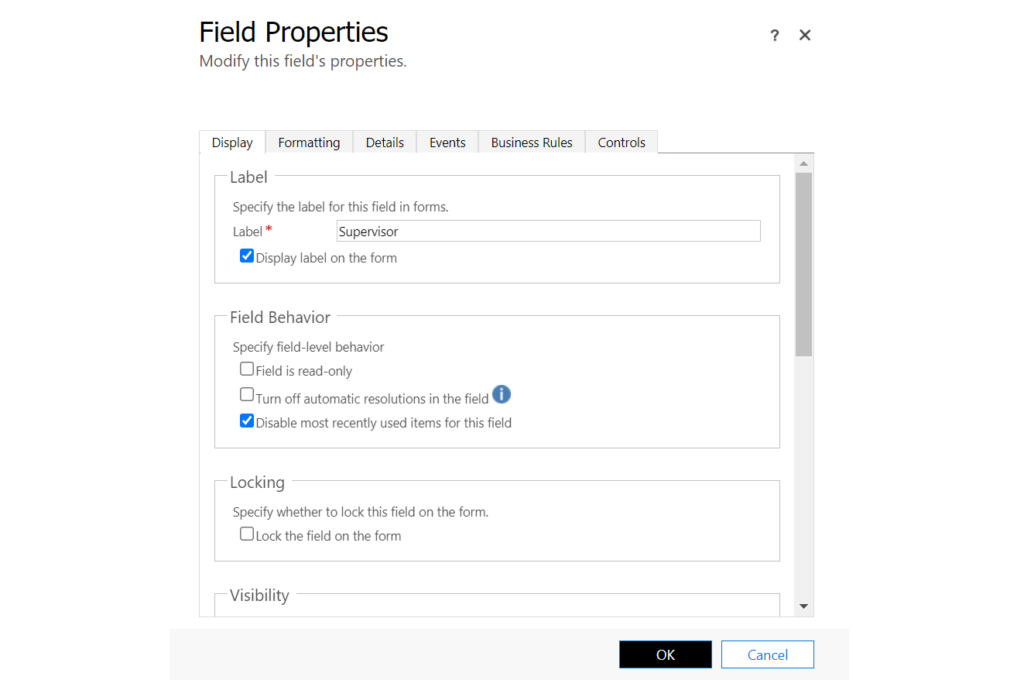View the Business Rules tab

531,142
